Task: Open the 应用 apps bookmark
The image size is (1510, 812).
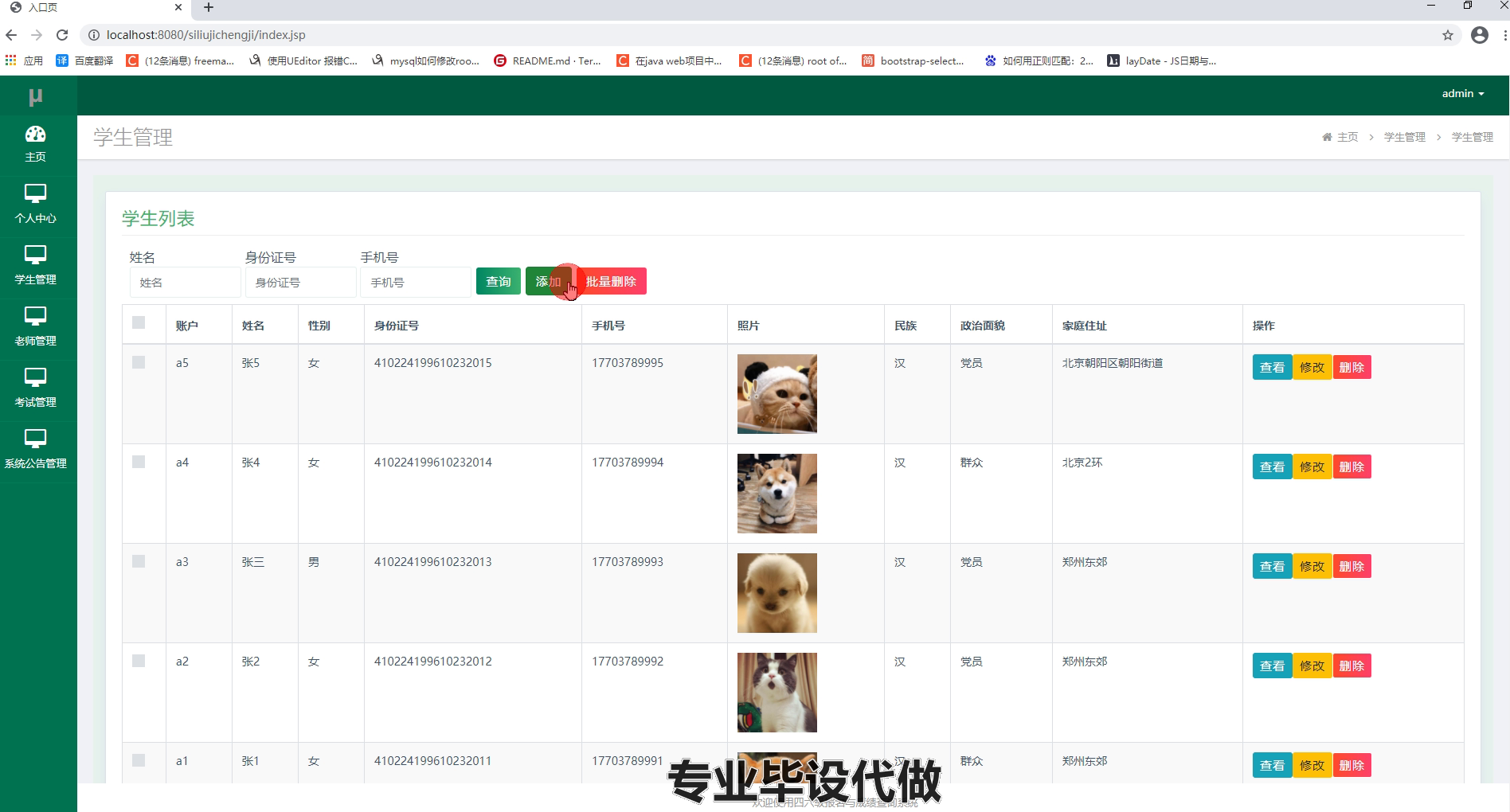Action: coord(24,61)
